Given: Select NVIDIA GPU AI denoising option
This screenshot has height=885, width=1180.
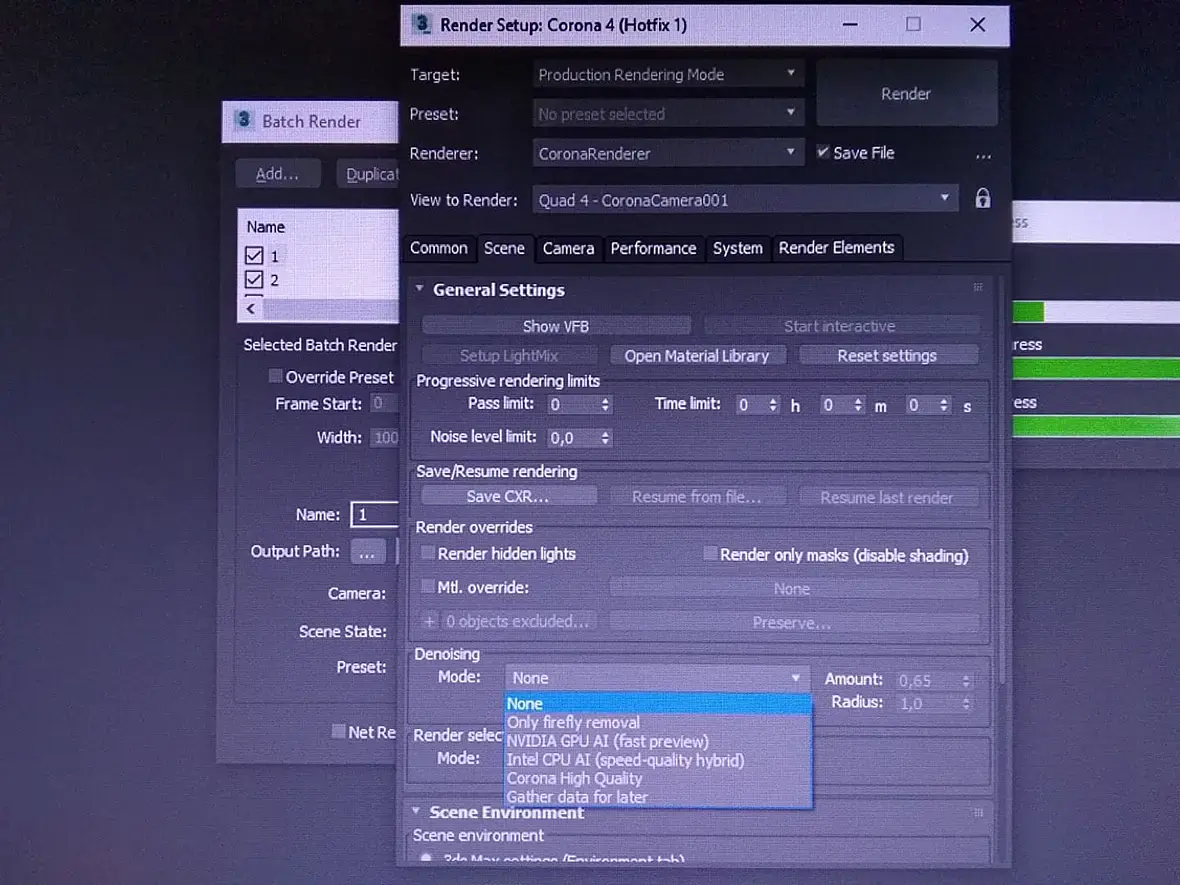Looking at the screenshot, I should coord(658,741).
